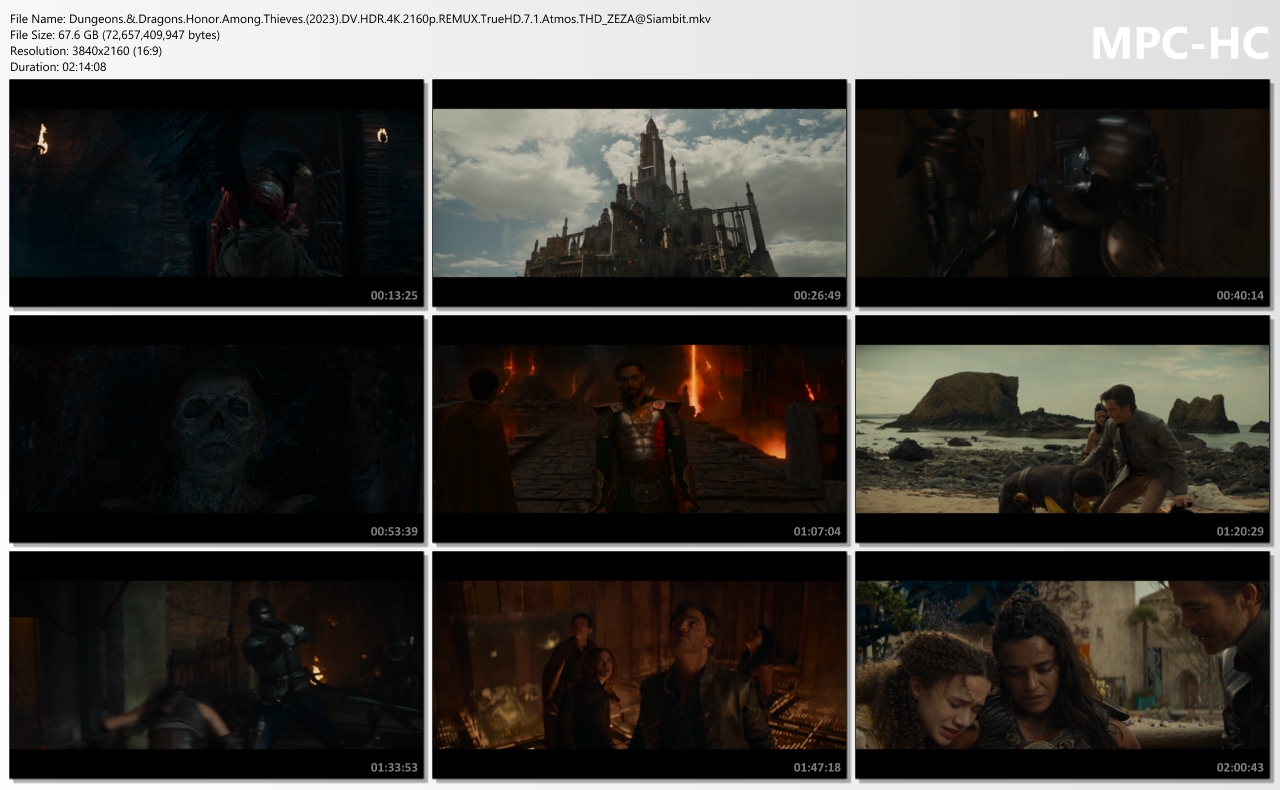Open the armor thumbnail at 00:40:14
Image resolution: width=1280 pixels, height=790 pixels.
[1062, 193]
